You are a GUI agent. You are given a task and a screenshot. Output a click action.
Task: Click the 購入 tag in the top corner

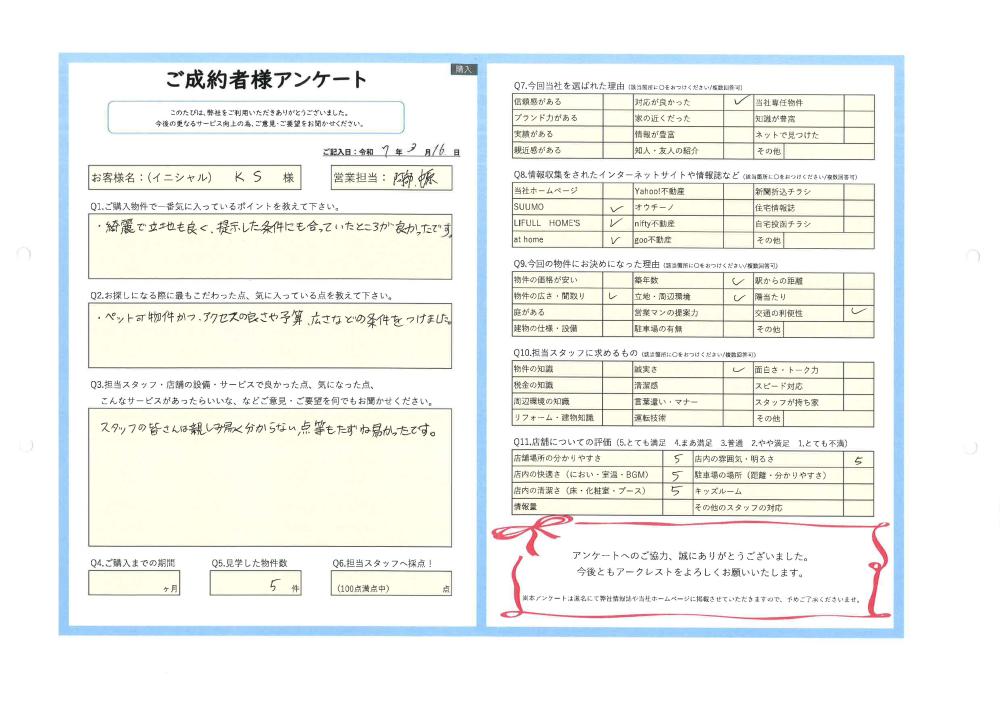(x=463, y=69)
